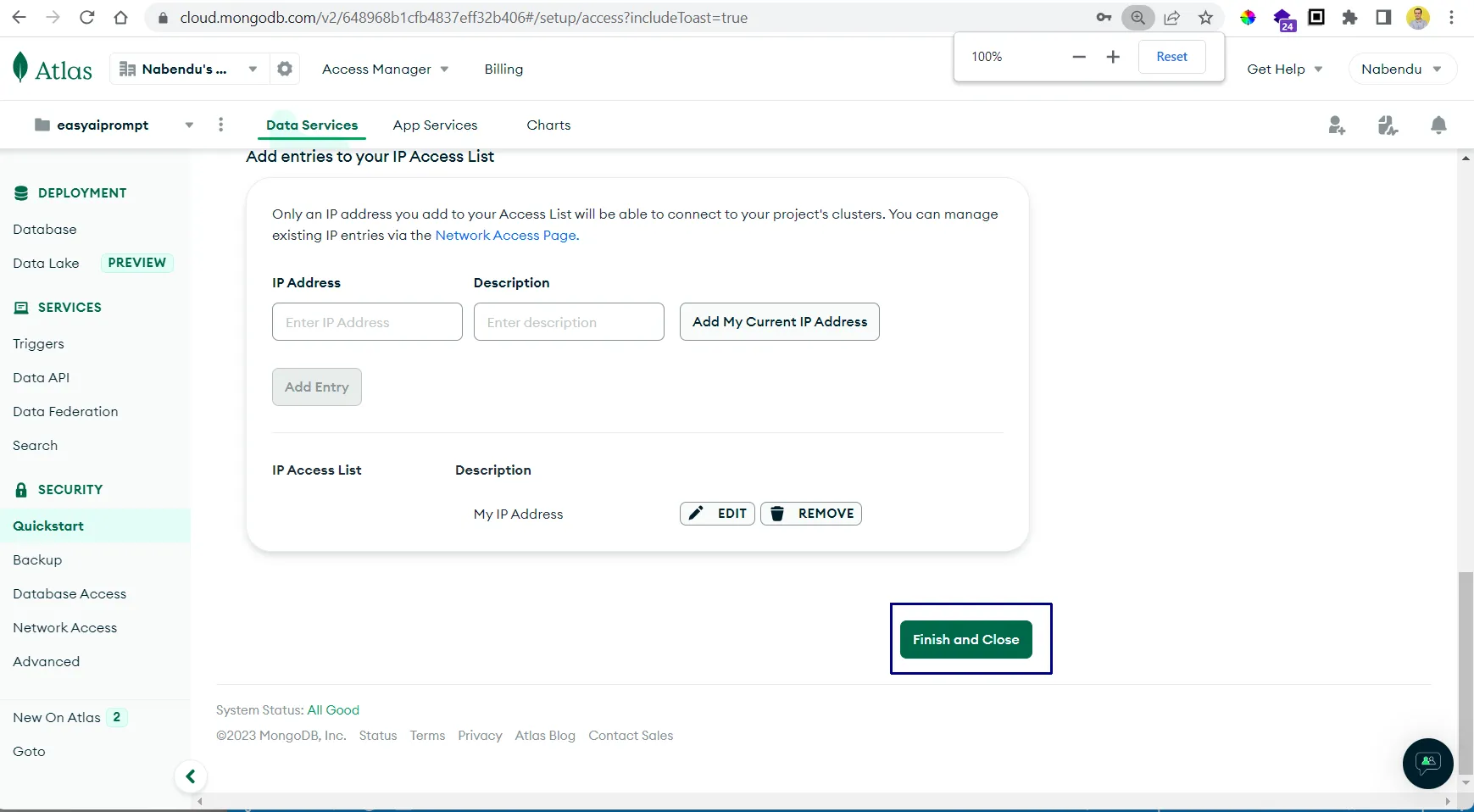Open Data Lake in the sidebar
The width and height of the screenshot is (1474, 812).
[46, 263]
